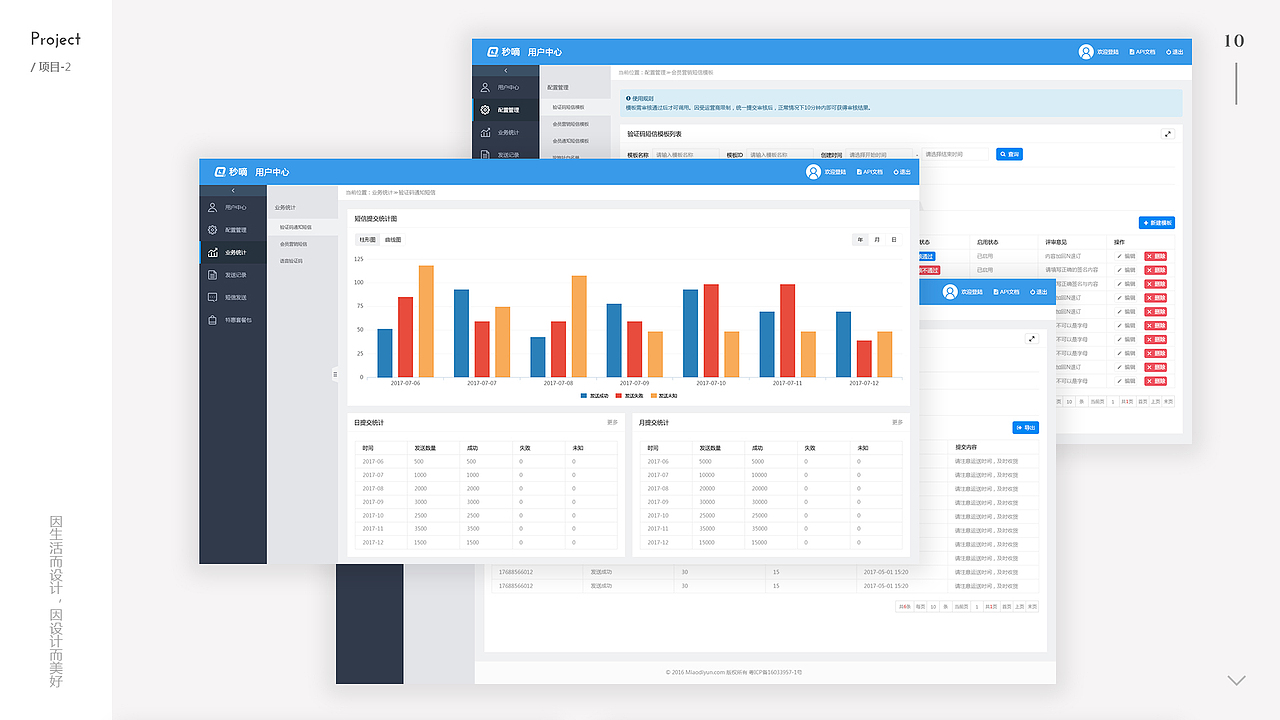Switch chart to 柱形图 bar view
Screen dimensions: 1280x720
coord(368,240)
